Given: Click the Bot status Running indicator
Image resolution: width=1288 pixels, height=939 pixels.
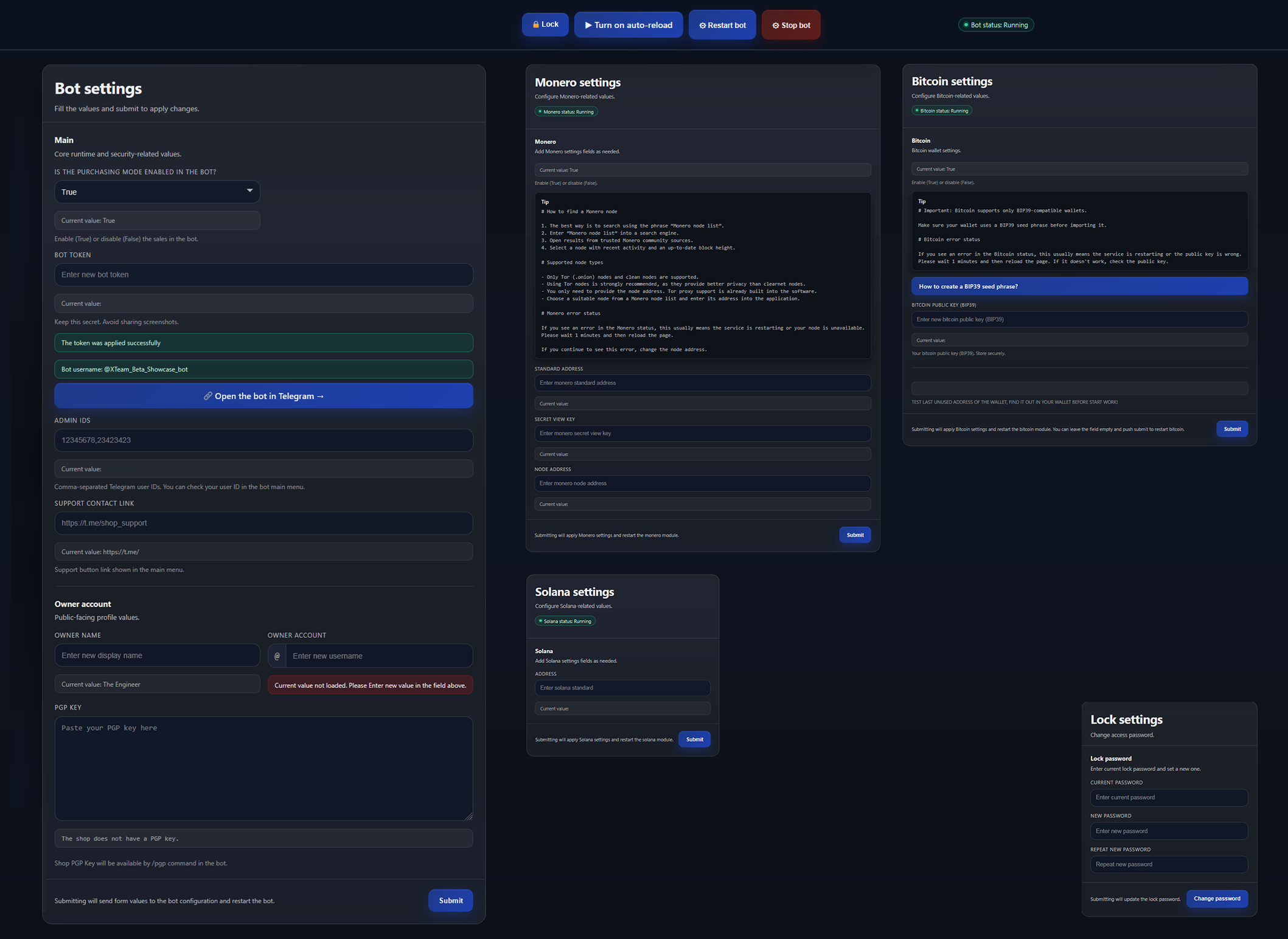Looking at the screenshot, I should pyautogui.click(x=995, y=25).
